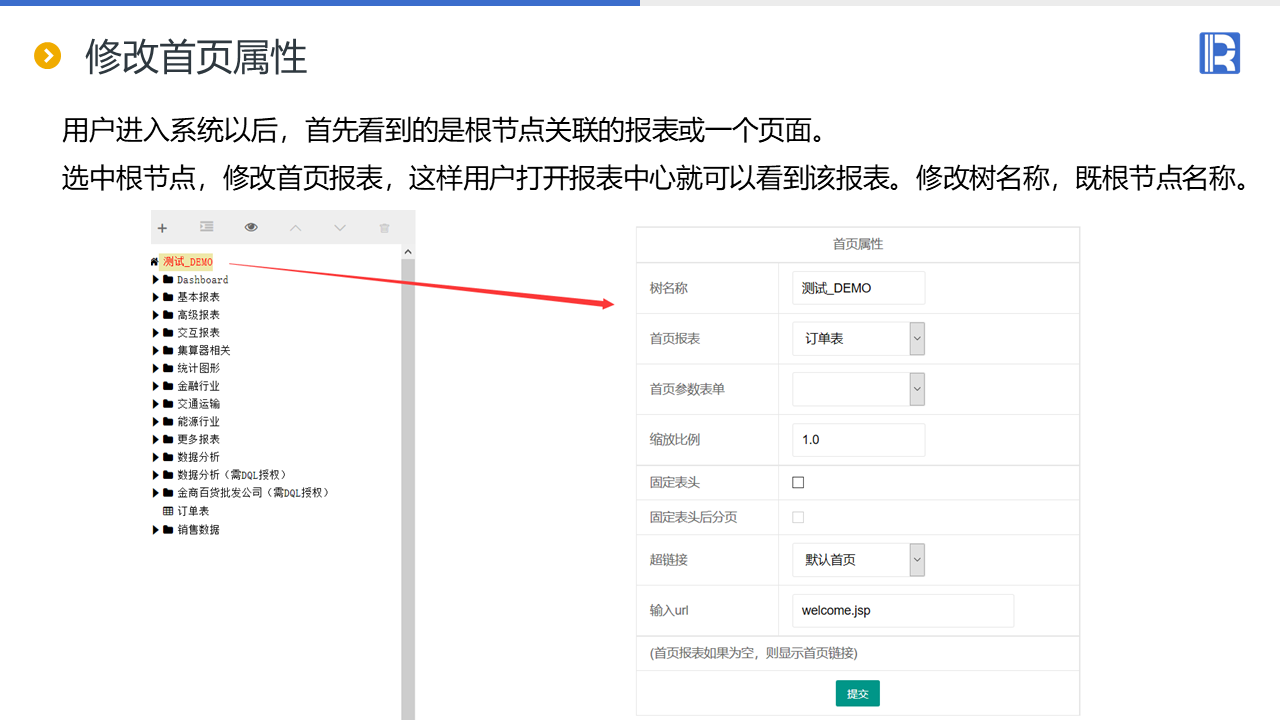Click the folder icon of 统计图形
The height and width of the screenshot is (720, 1280).
click(168, 368)
